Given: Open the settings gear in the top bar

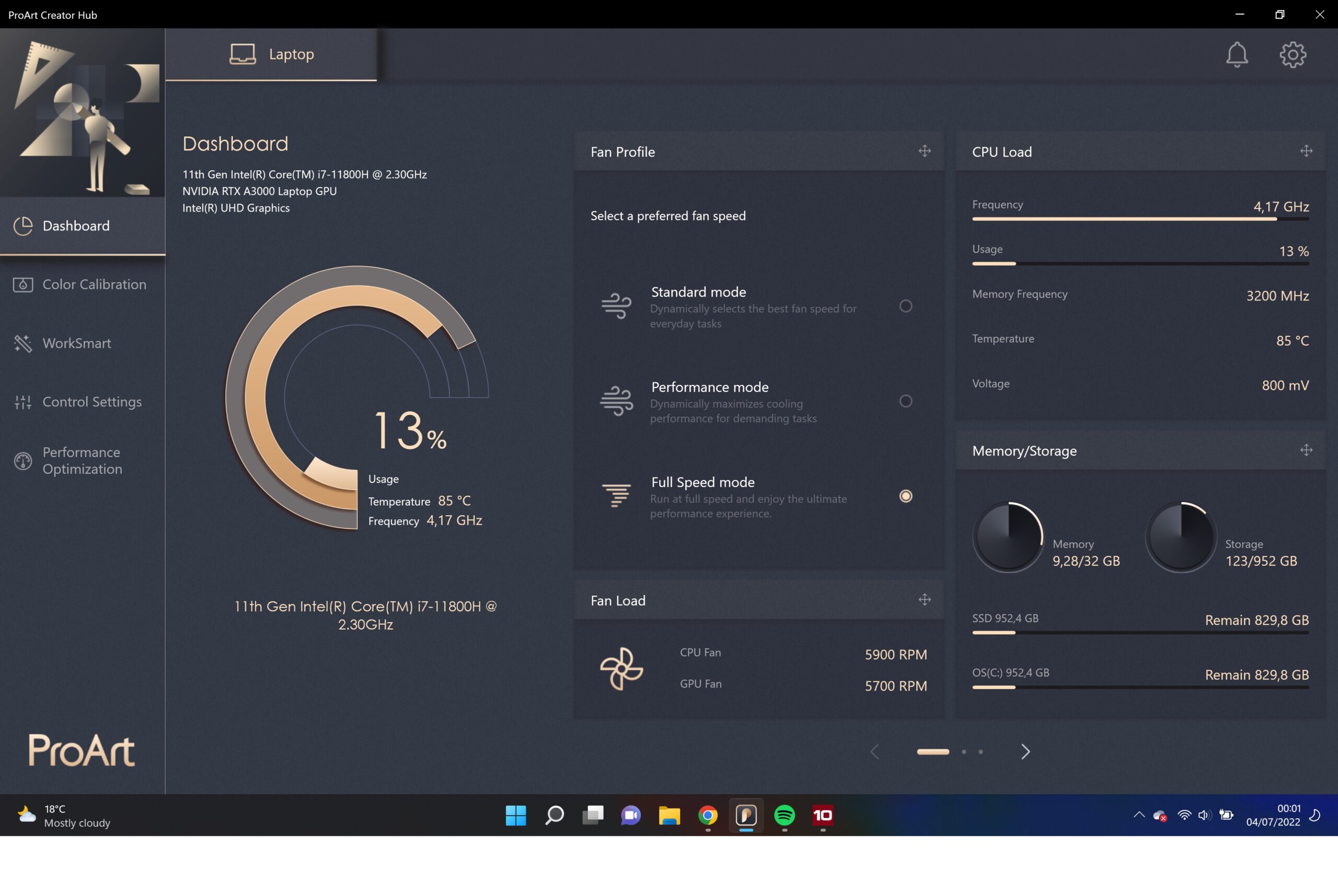Looking at the screenshot, I should pos(1293,54).
